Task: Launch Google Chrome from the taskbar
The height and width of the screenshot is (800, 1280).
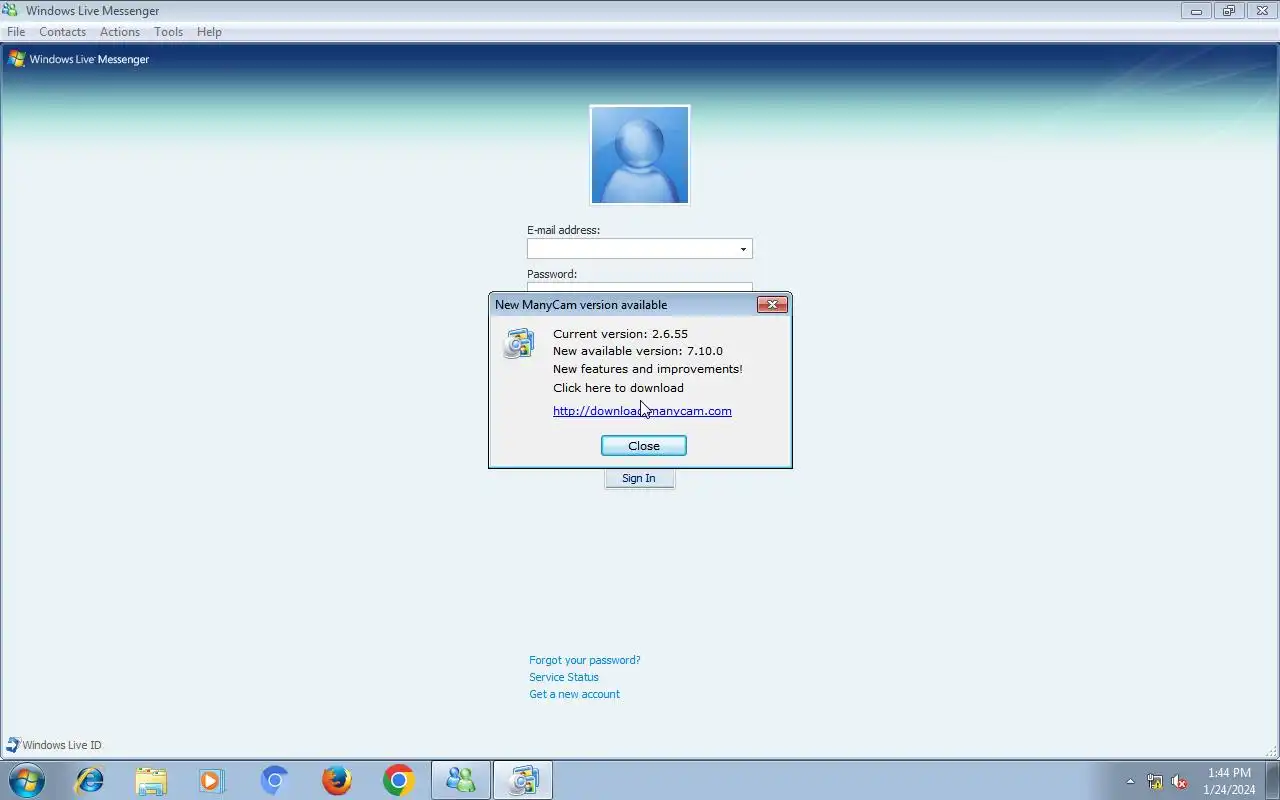Action: pyautogui.click(x=398, y=780)
